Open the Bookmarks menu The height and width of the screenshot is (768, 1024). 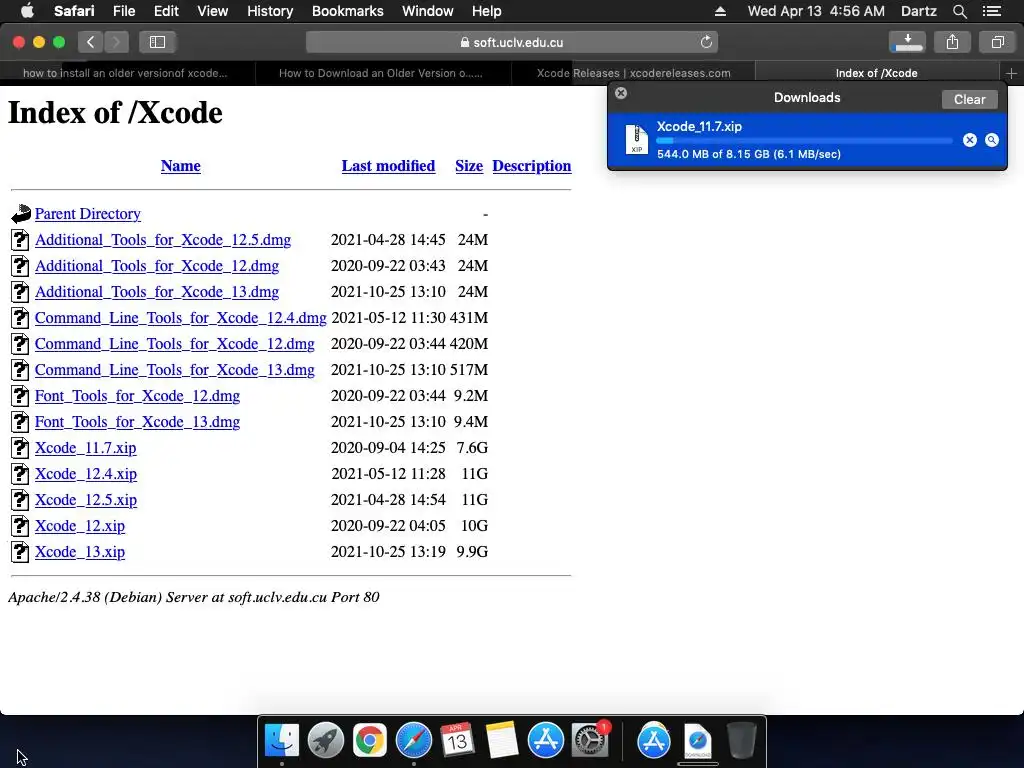coord(347,11)
